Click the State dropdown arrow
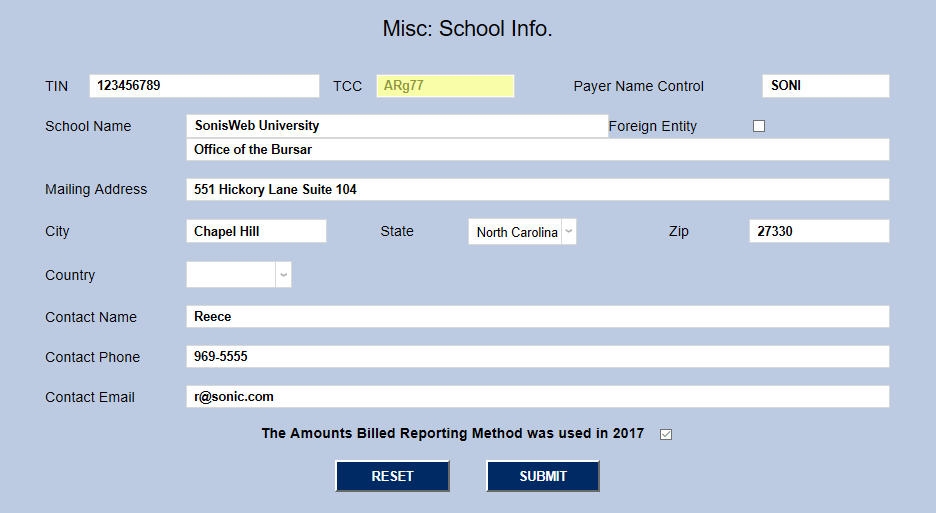Image resolution: width=936 pixels, height=513 pixels. tap(569, 232)
